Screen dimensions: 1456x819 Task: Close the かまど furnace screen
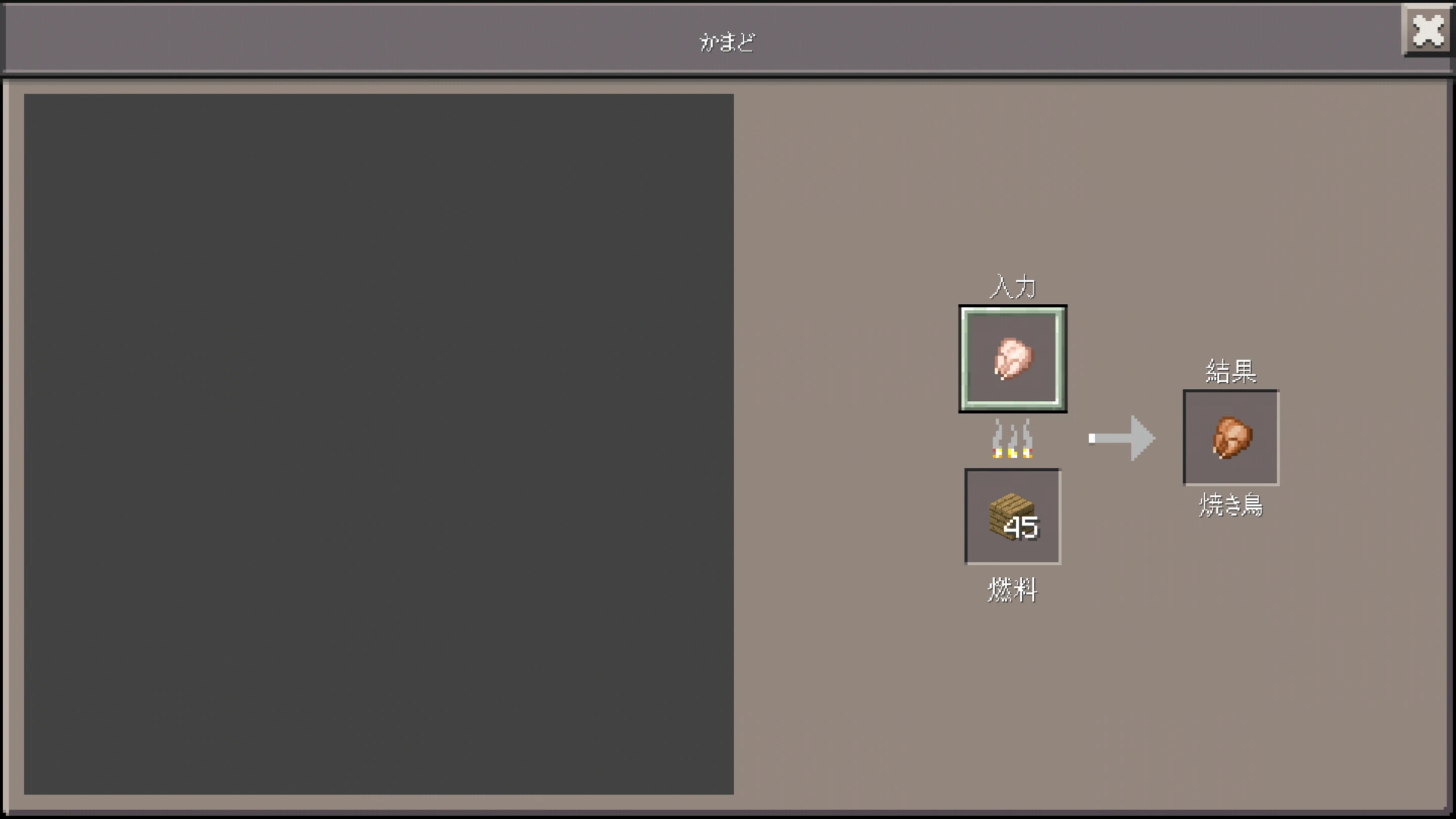[1427, 30]
